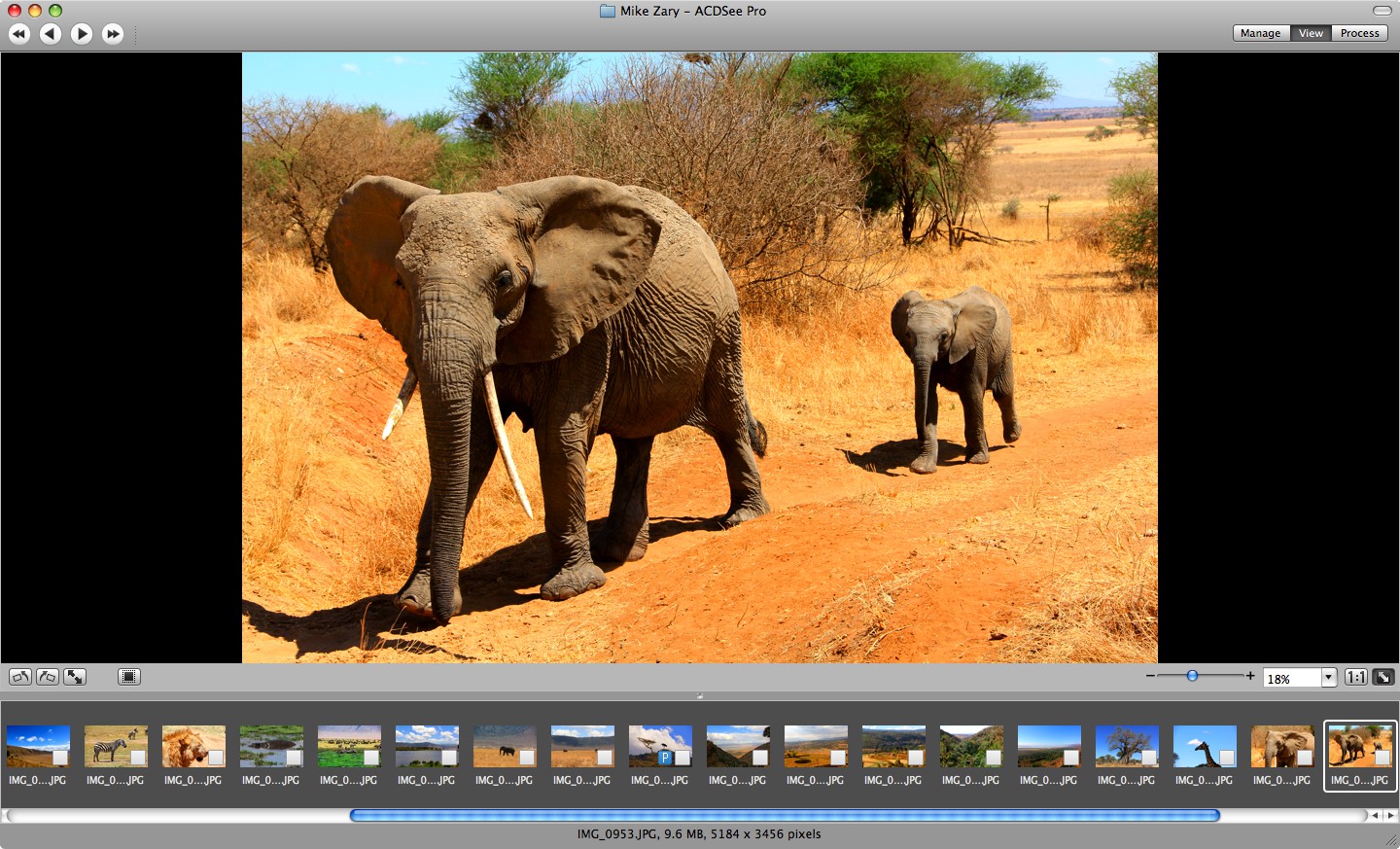The image size is (1400, 849).
Task: Select the baobab tree thumbnail
Action: [x=1126, y=746]
